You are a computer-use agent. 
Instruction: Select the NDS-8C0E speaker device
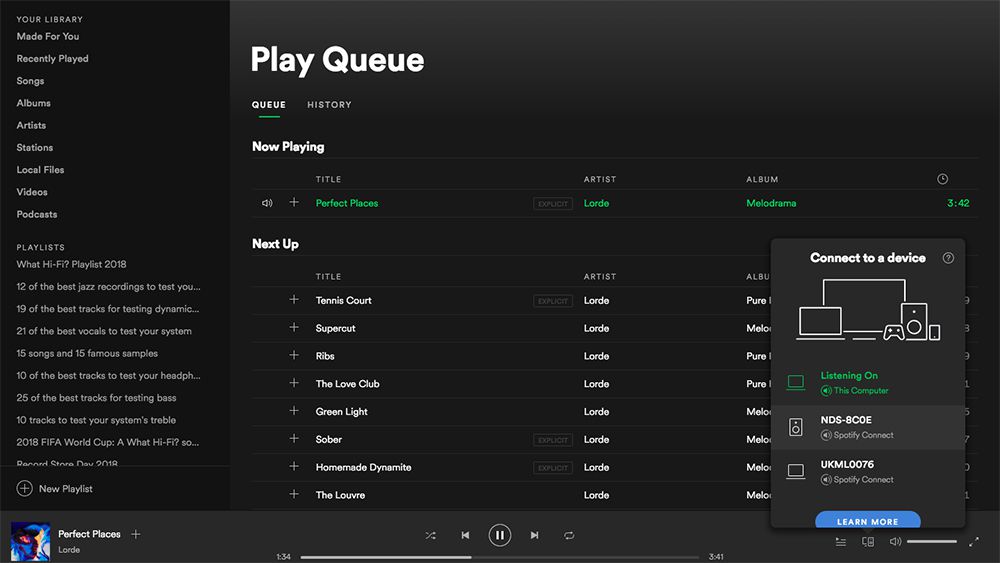[868, 427]
